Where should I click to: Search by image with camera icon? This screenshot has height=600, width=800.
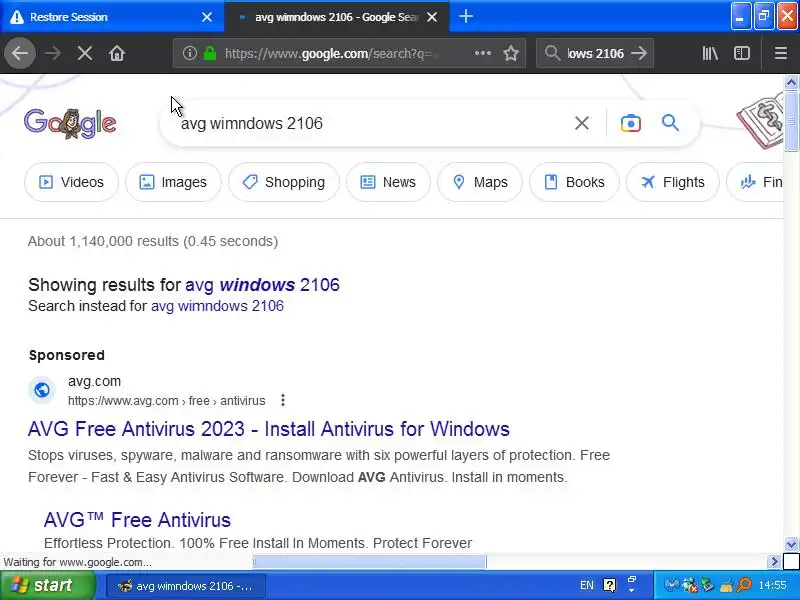[631, 123]
